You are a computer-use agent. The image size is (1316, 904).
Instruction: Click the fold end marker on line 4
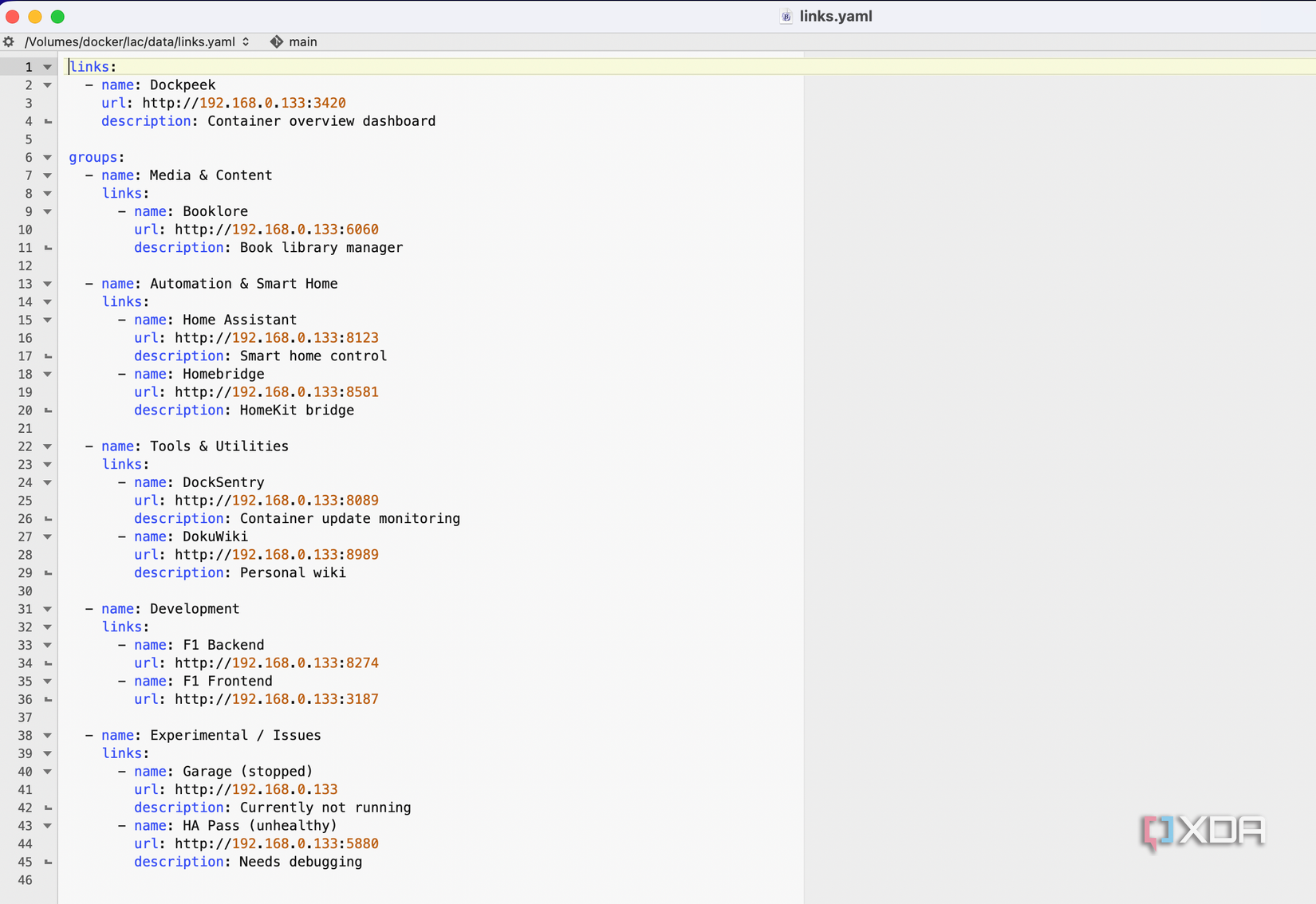[48, 121]
